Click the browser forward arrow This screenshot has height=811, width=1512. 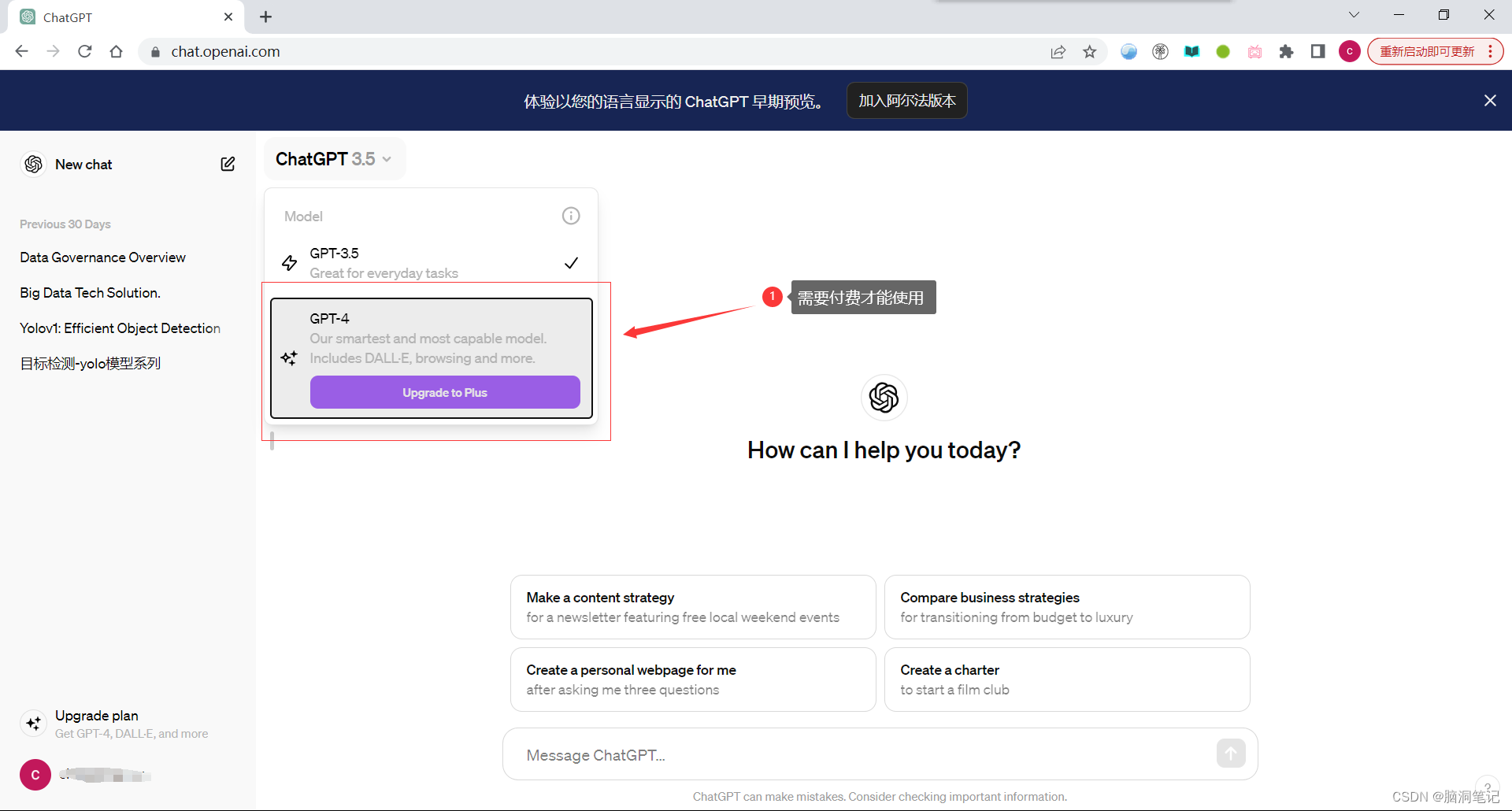point(53,51)
